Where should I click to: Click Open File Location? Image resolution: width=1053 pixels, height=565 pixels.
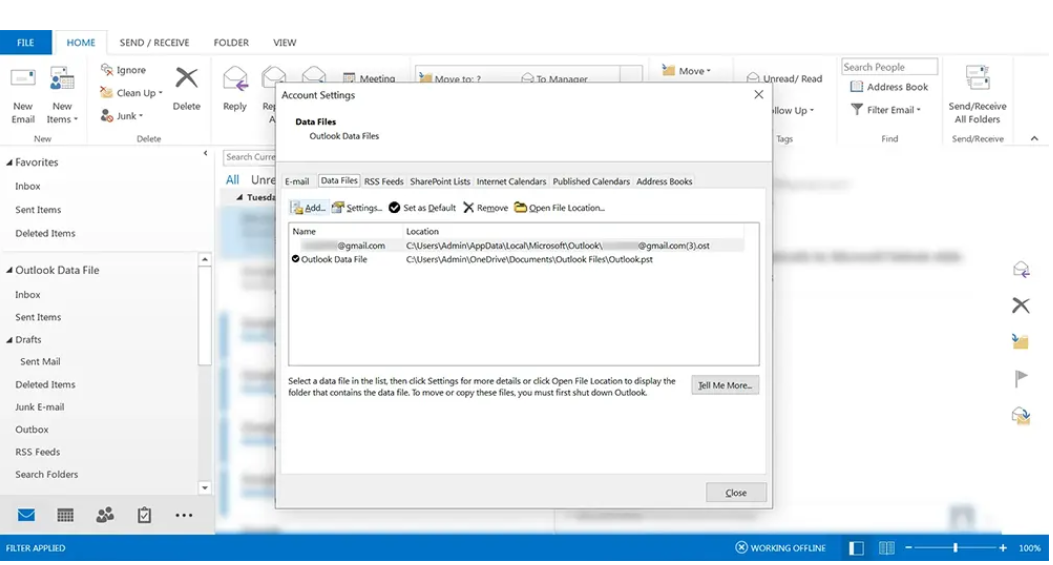click(559, 208)
